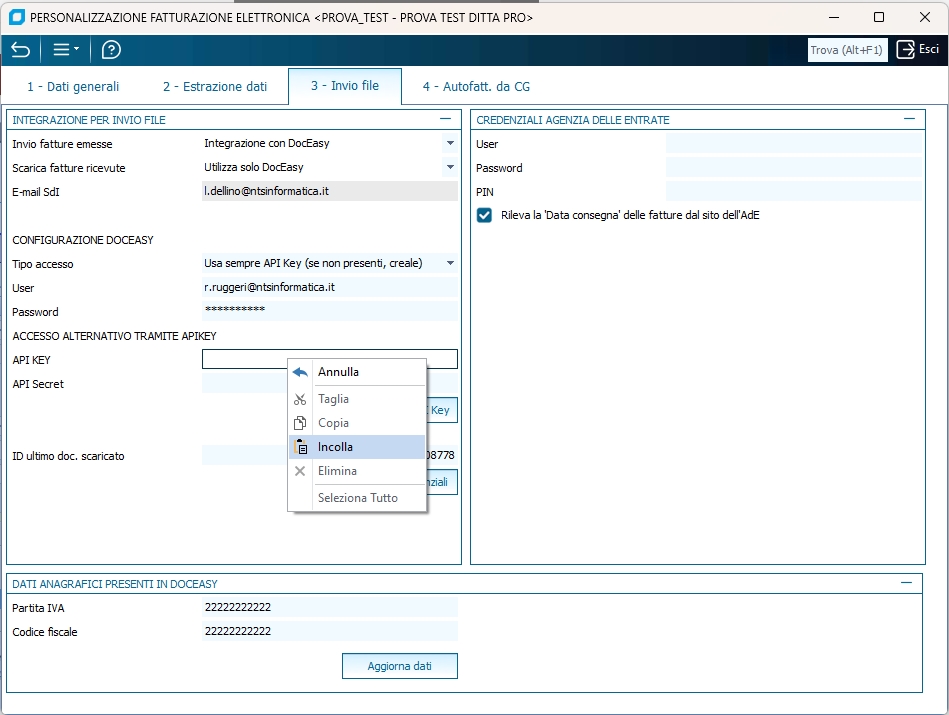Collapse the Integrazione per invio file panel
This screenshot has height=715, width=949.
point(446,119)
